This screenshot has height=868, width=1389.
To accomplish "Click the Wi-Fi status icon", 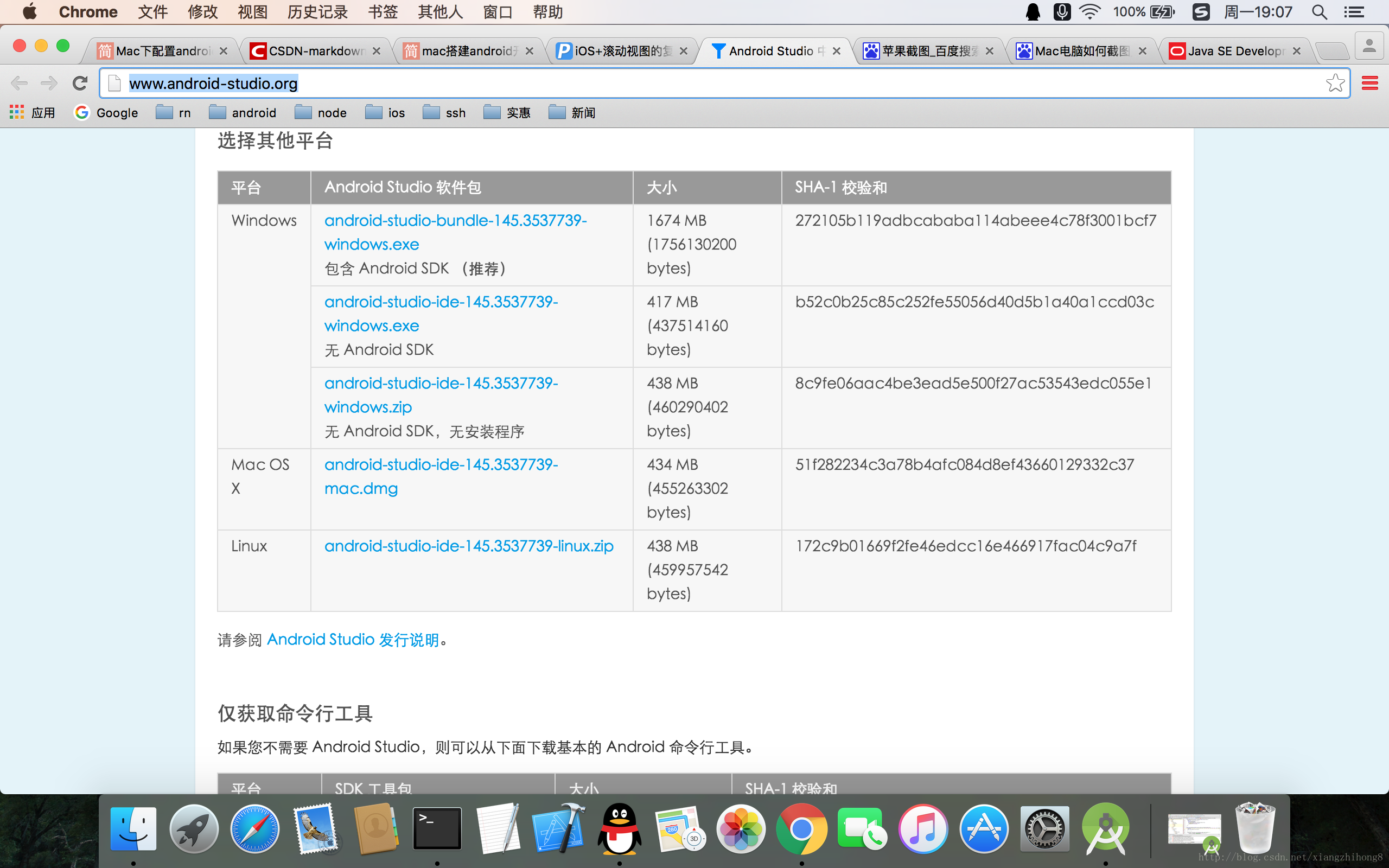I will pyautogui.click(x=1089, y=12).
